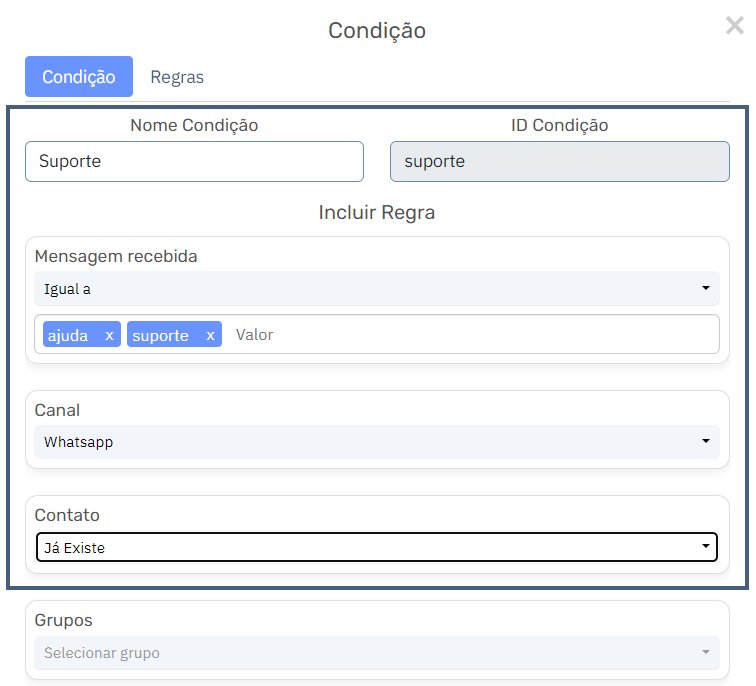Click the arrow on Grupos select
The image size is (756, 686).
706,652
